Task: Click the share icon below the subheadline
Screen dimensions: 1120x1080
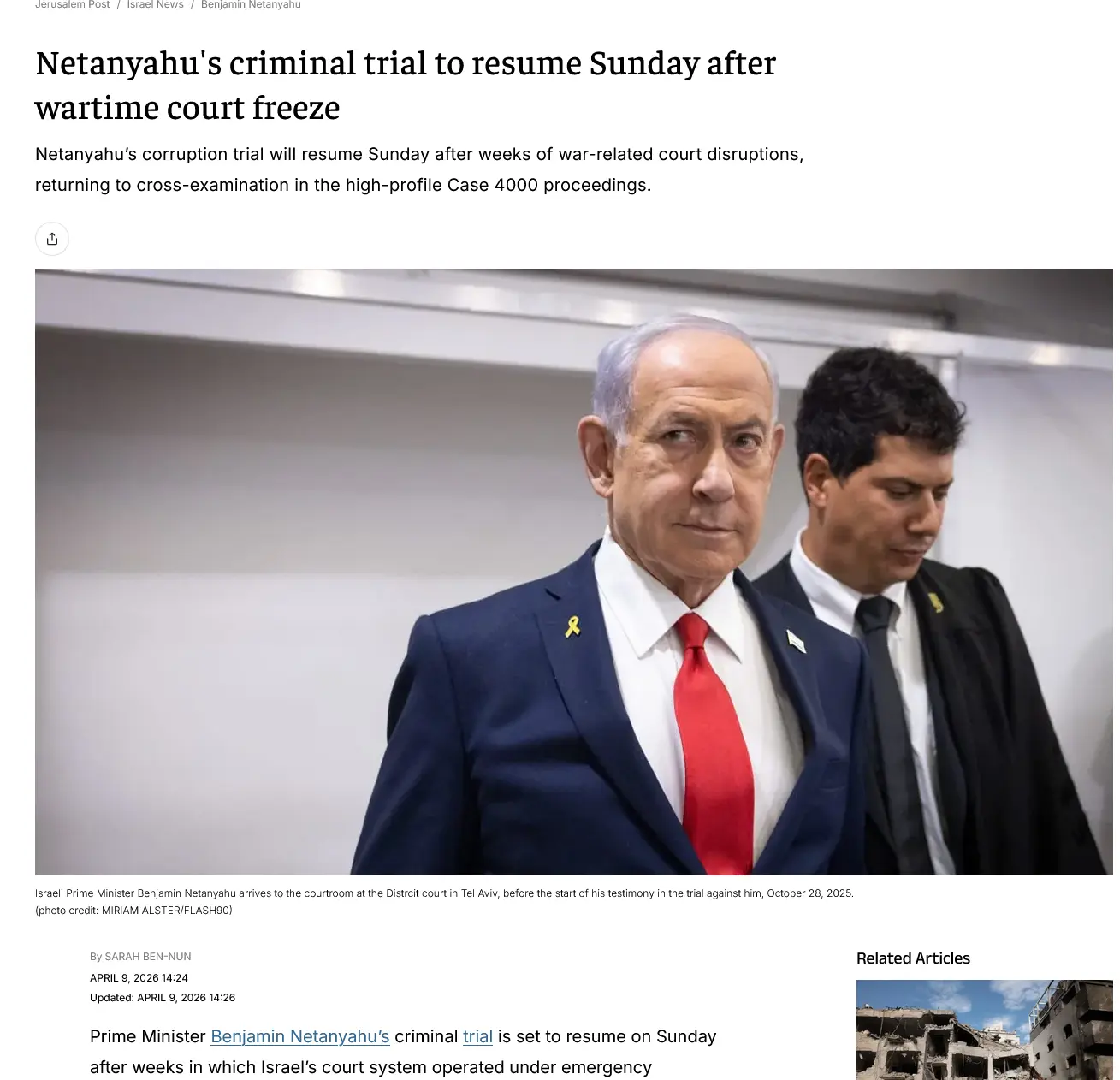Action: click(52, 239)
